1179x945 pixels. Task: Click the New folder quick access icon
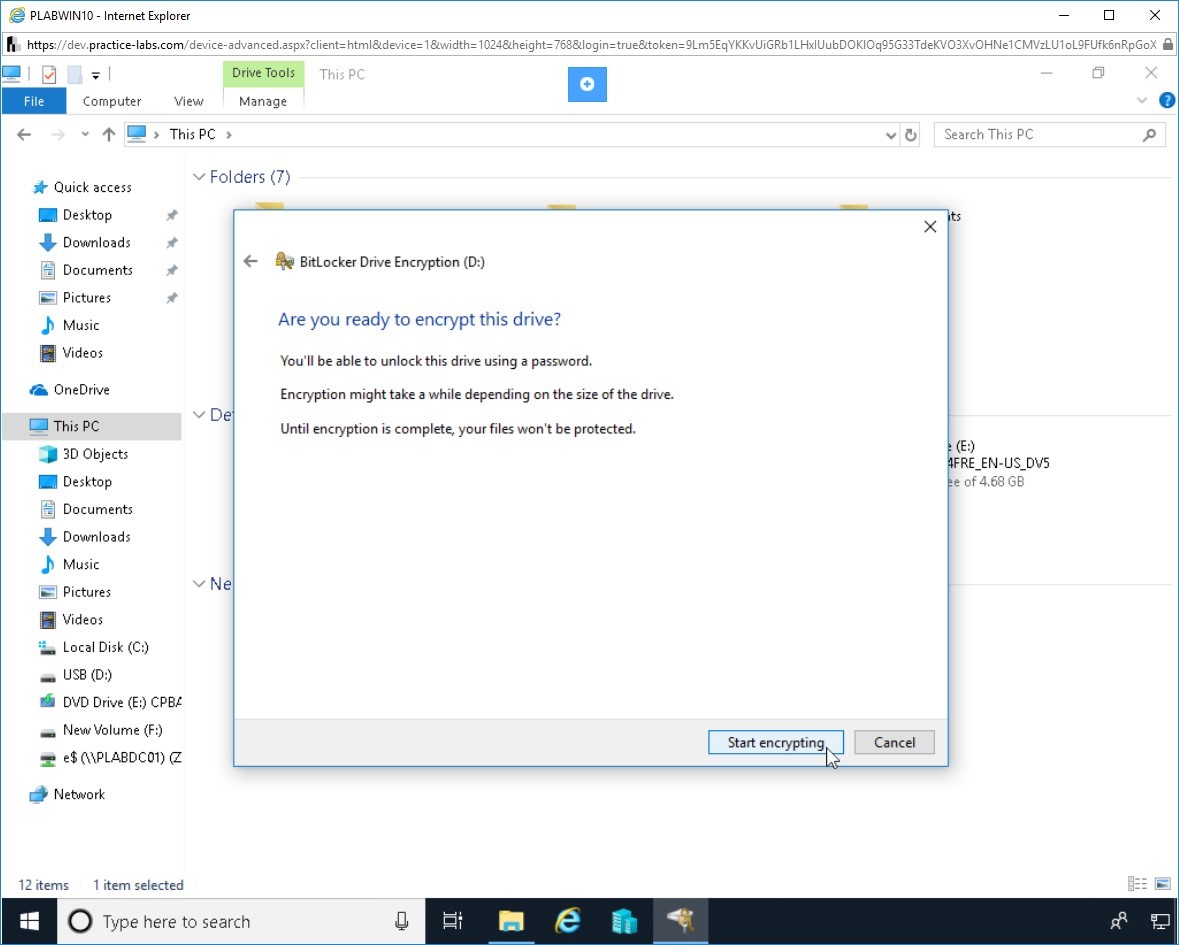74,74
